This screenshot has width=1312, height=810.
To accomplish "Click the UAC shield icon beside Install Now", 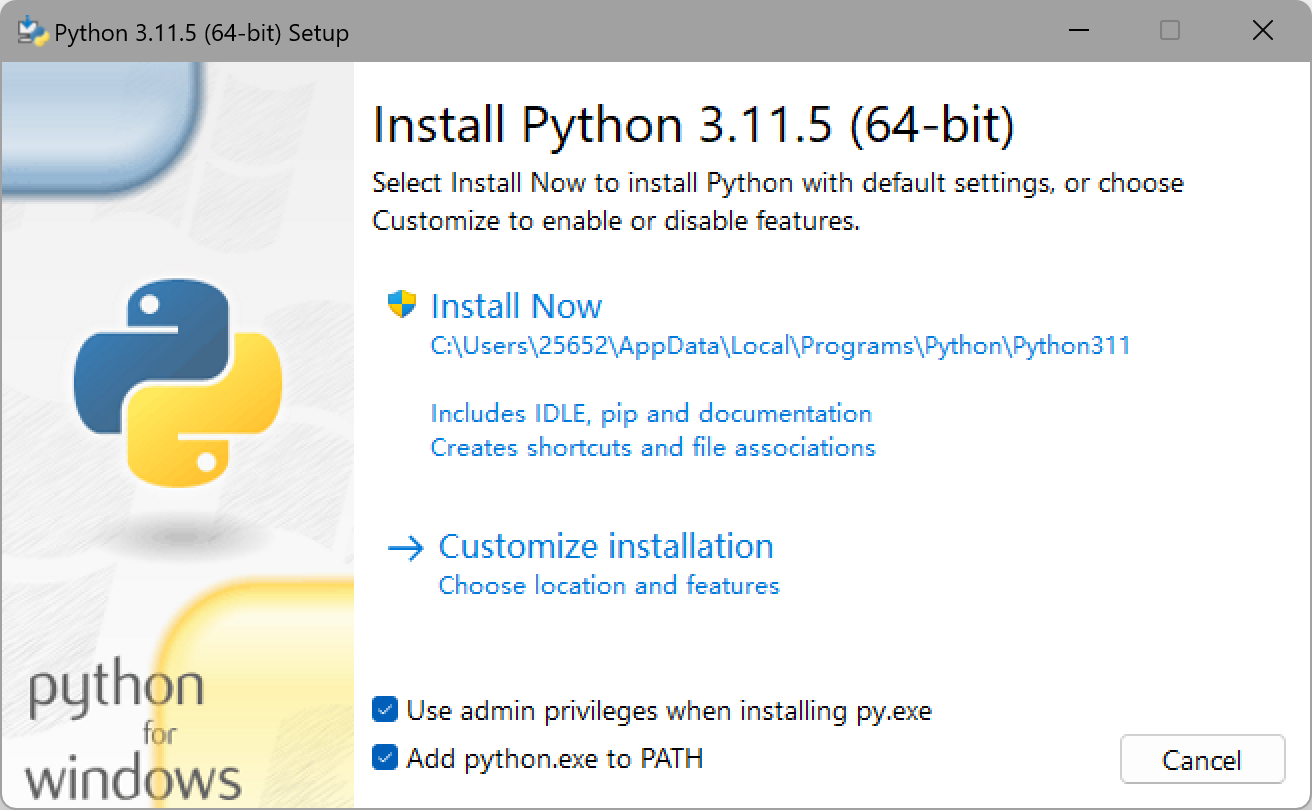I will tap(401, 304).
